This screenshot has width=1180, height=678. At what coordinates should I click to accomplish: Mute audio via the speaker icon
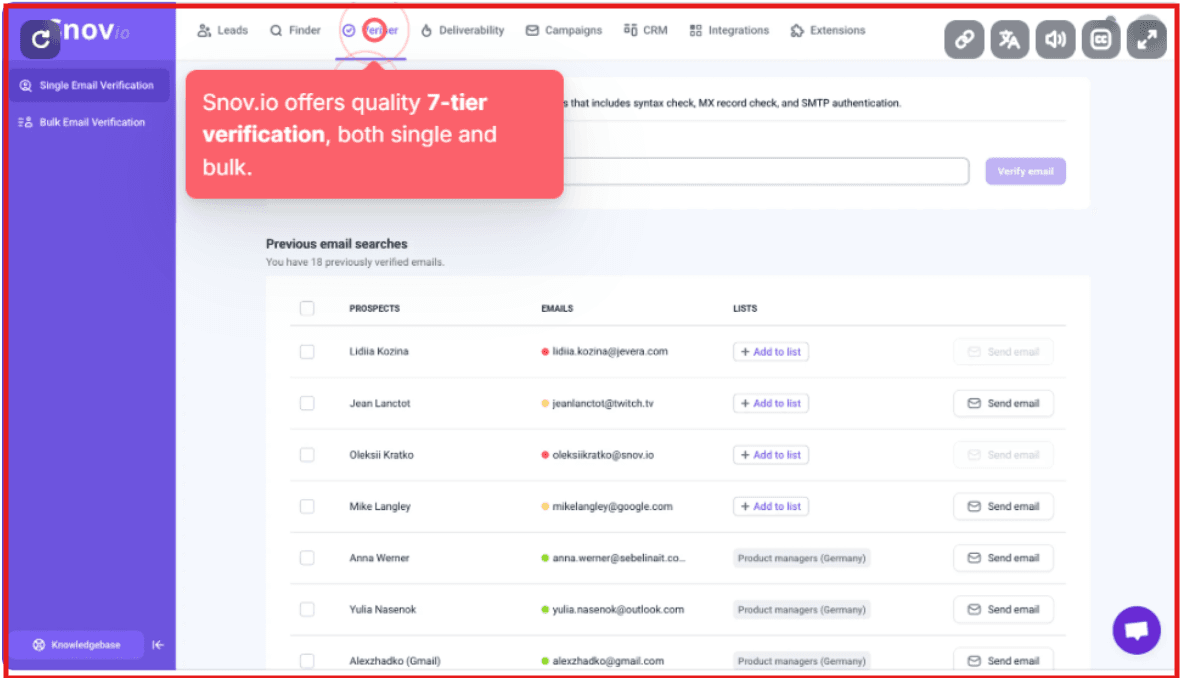point(1055,39)
